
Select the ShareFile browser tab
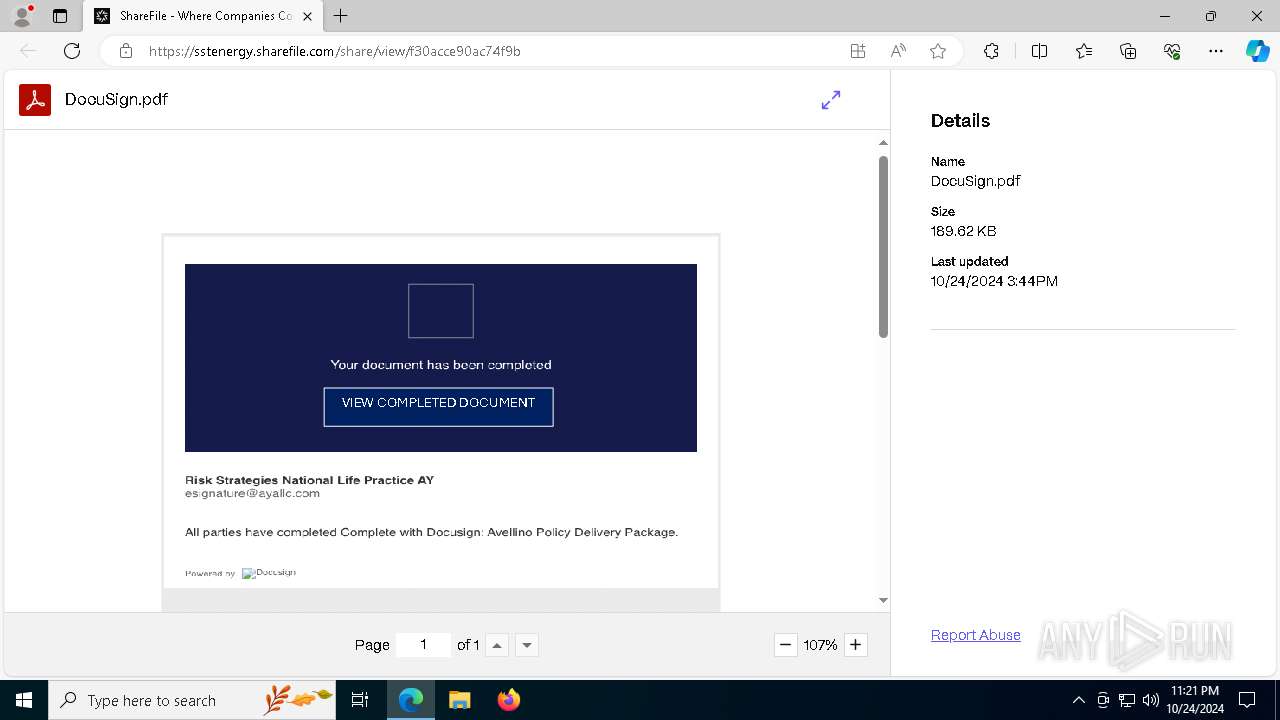tap(203, 16)
